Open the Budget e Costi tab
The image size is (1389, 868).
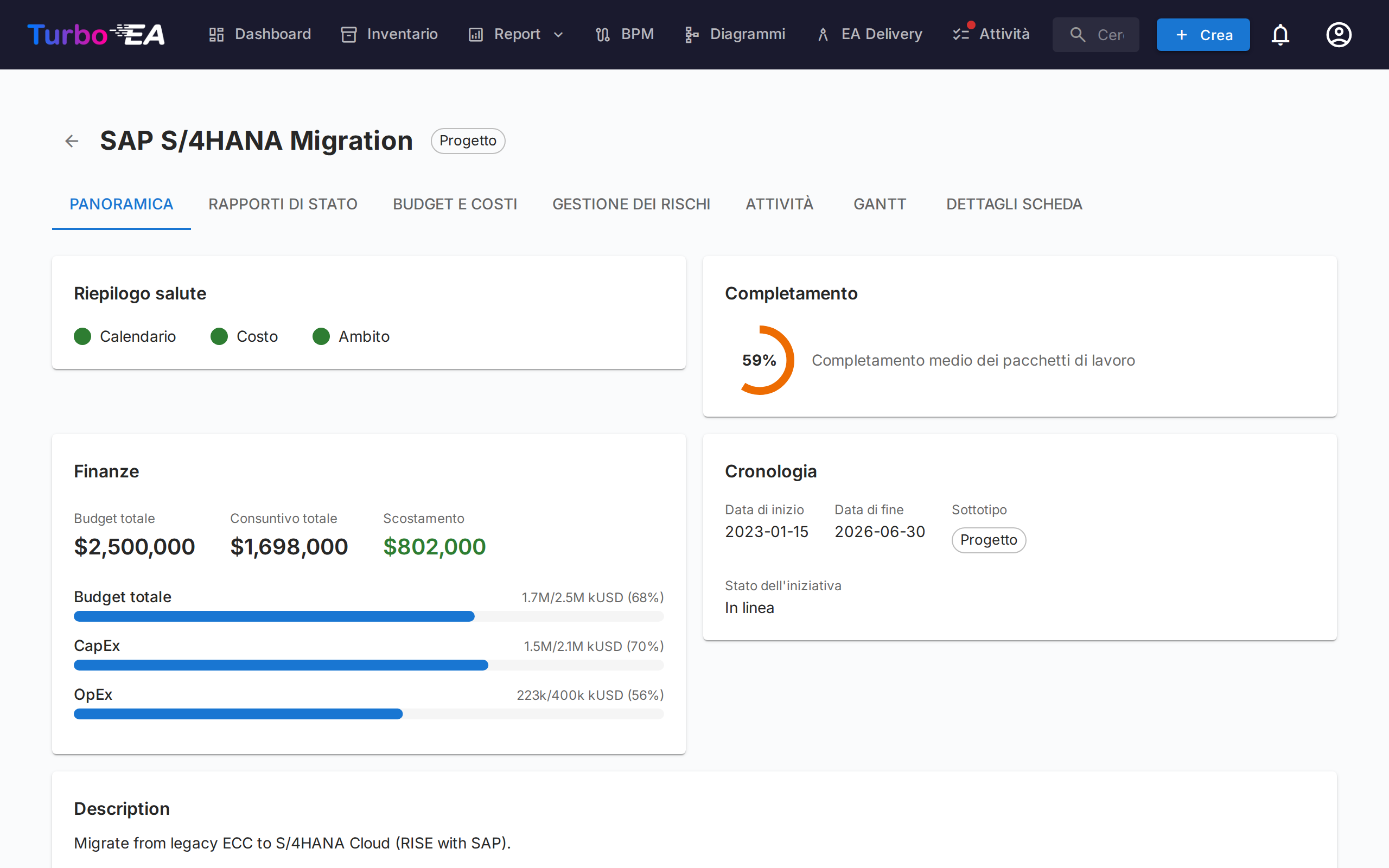pos(455,204)
